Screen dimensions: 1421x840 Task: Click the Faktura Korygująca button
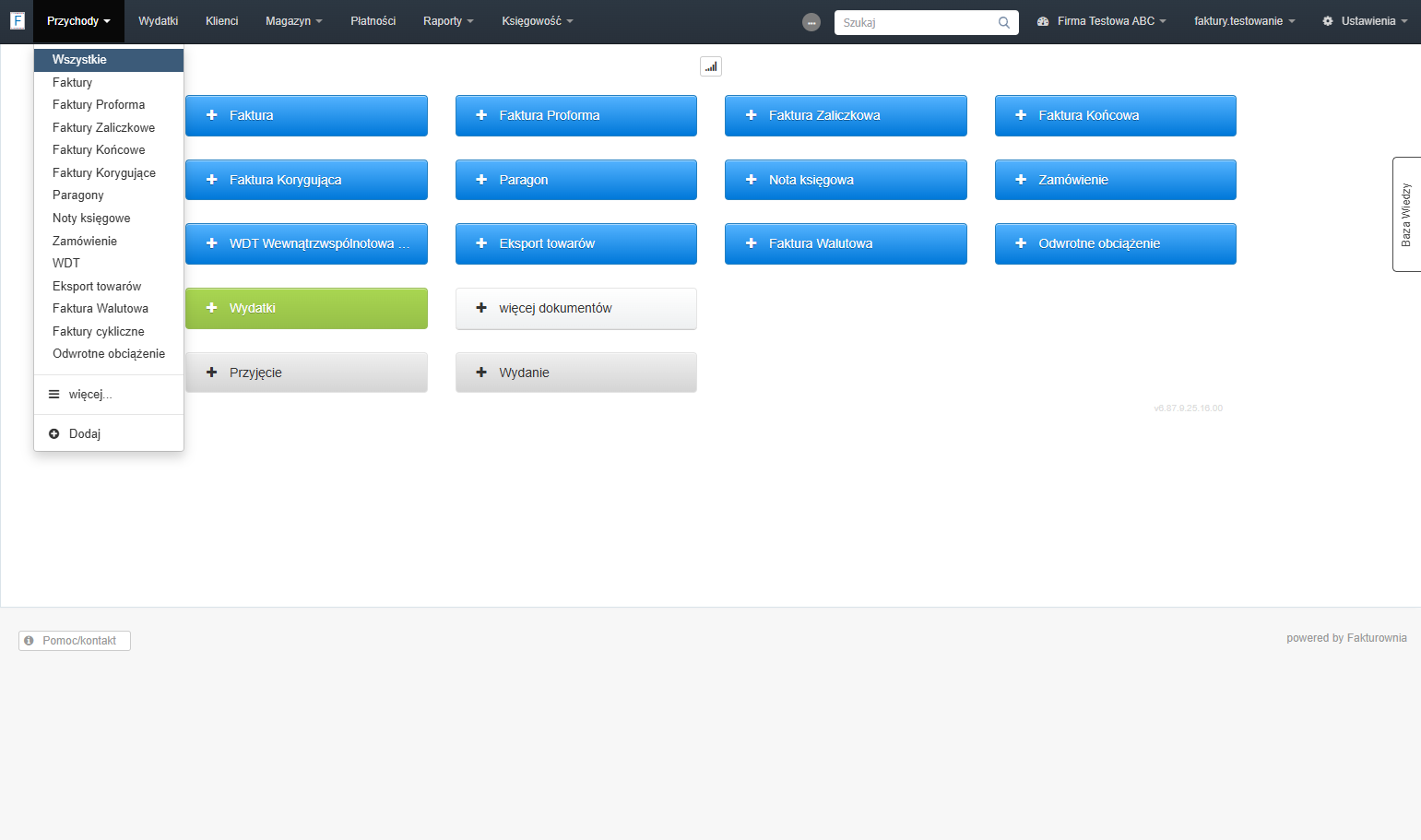pos(306,180)
